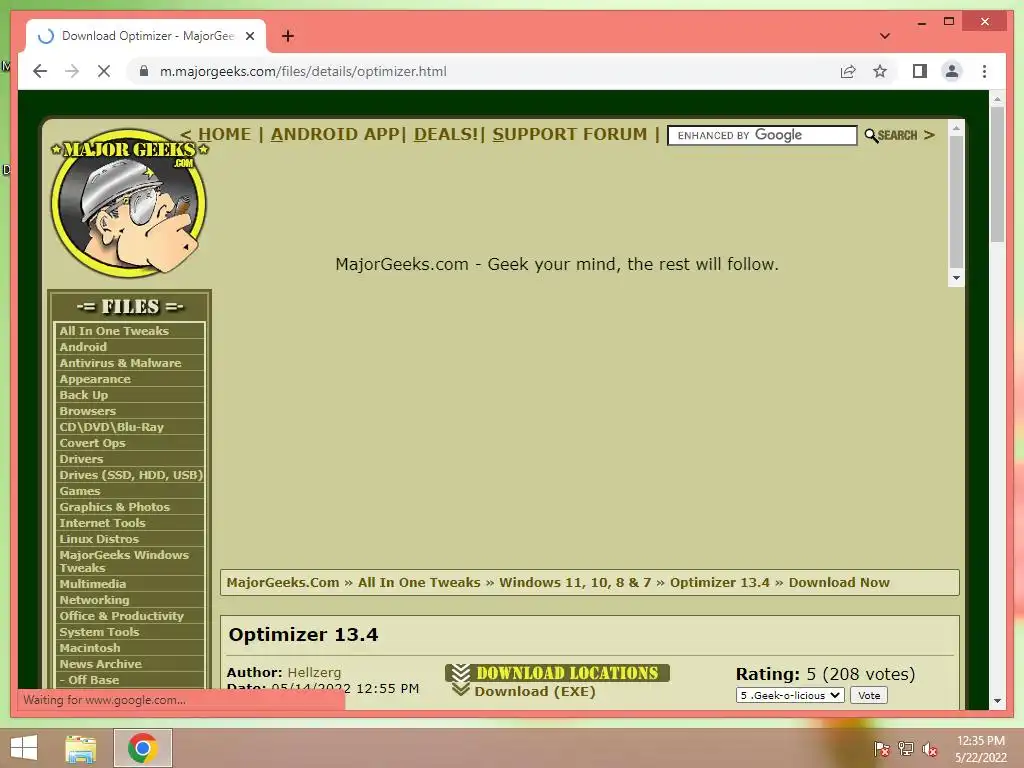Open the tab search chevron
The height and width of the screenshot is (768, 1024).
[x=884, y=36]
